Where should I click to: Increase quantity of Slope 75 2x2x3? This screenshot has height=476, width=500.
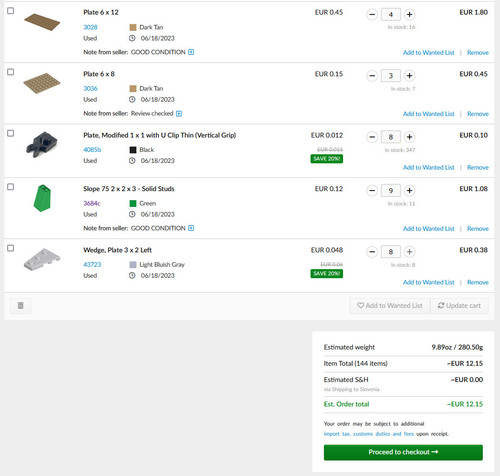pos(409,190)
